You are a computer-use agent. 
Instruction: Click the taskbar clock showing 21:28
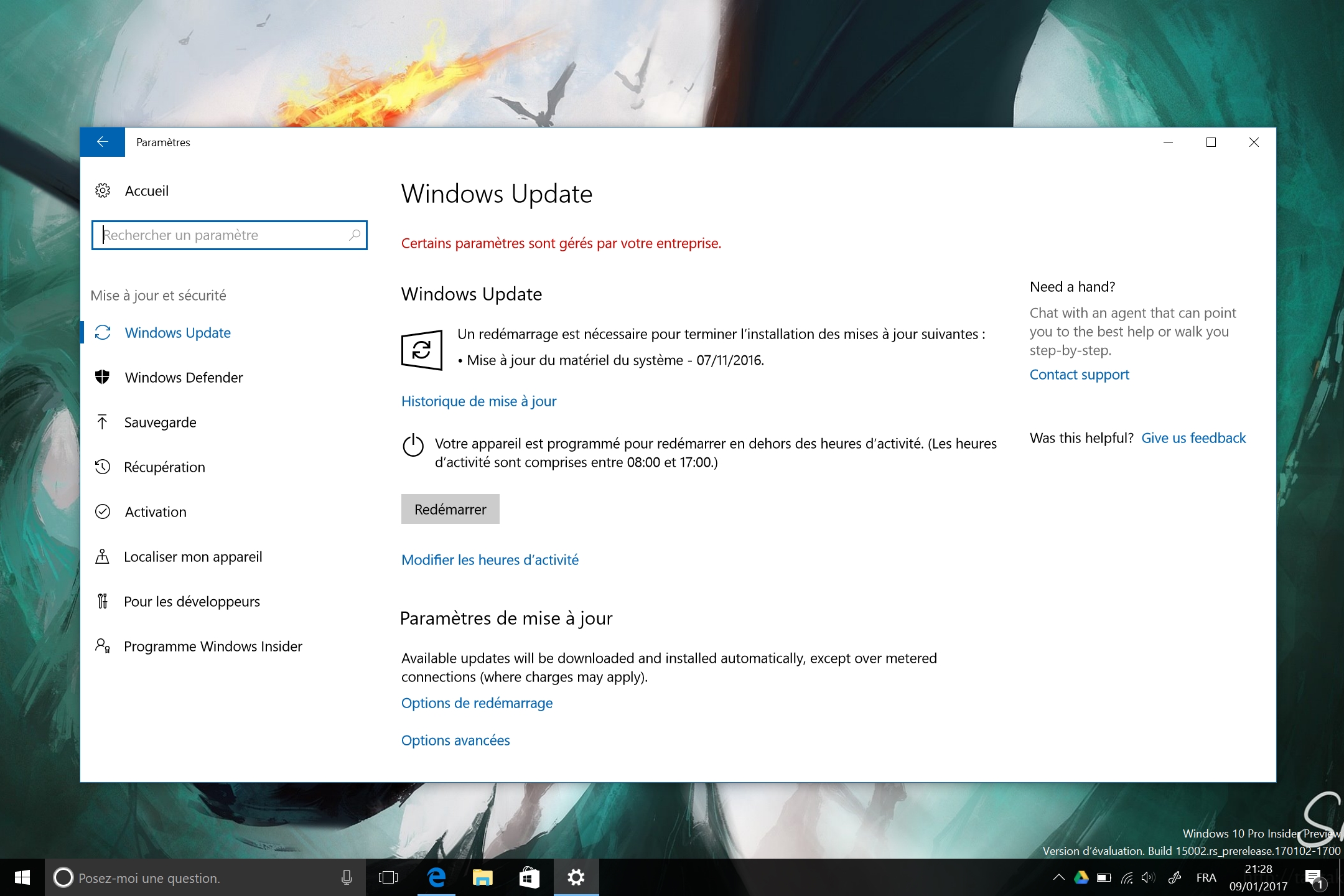click(x=1258, y=878)
